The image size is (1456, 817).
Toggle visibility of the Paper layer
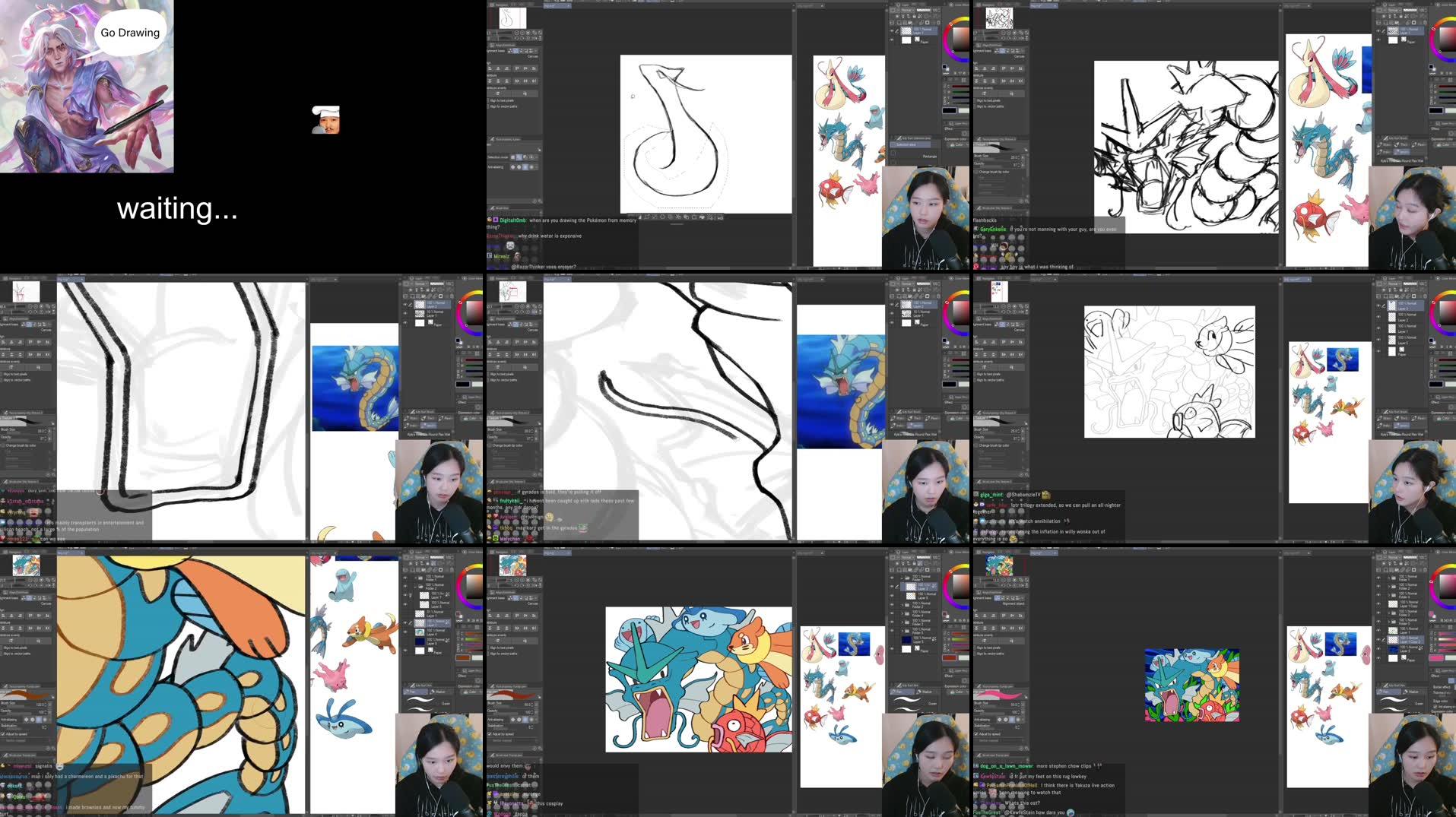click(892, 40)
